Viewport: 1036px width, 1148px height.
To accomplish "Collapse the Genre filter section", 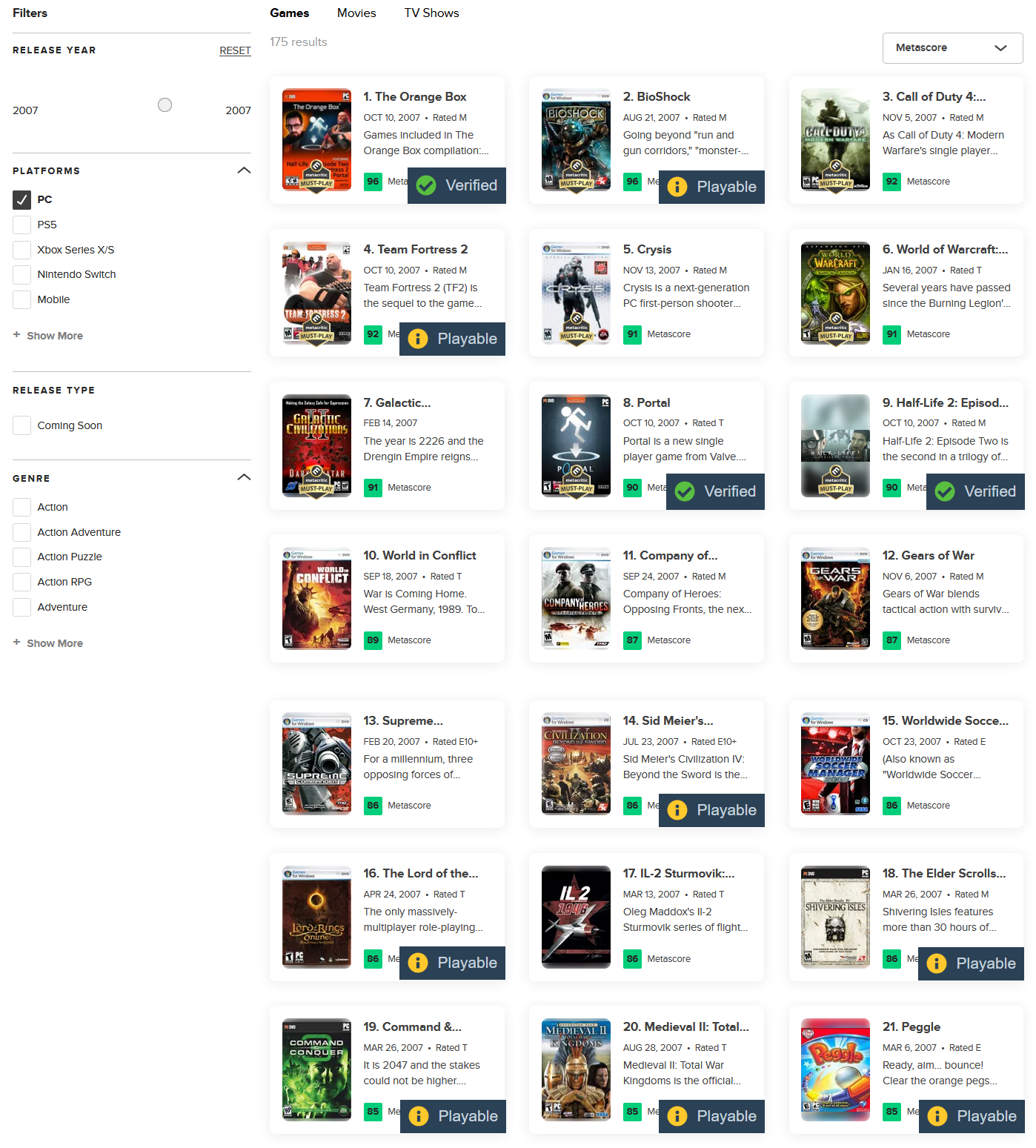I will (244, 477).
